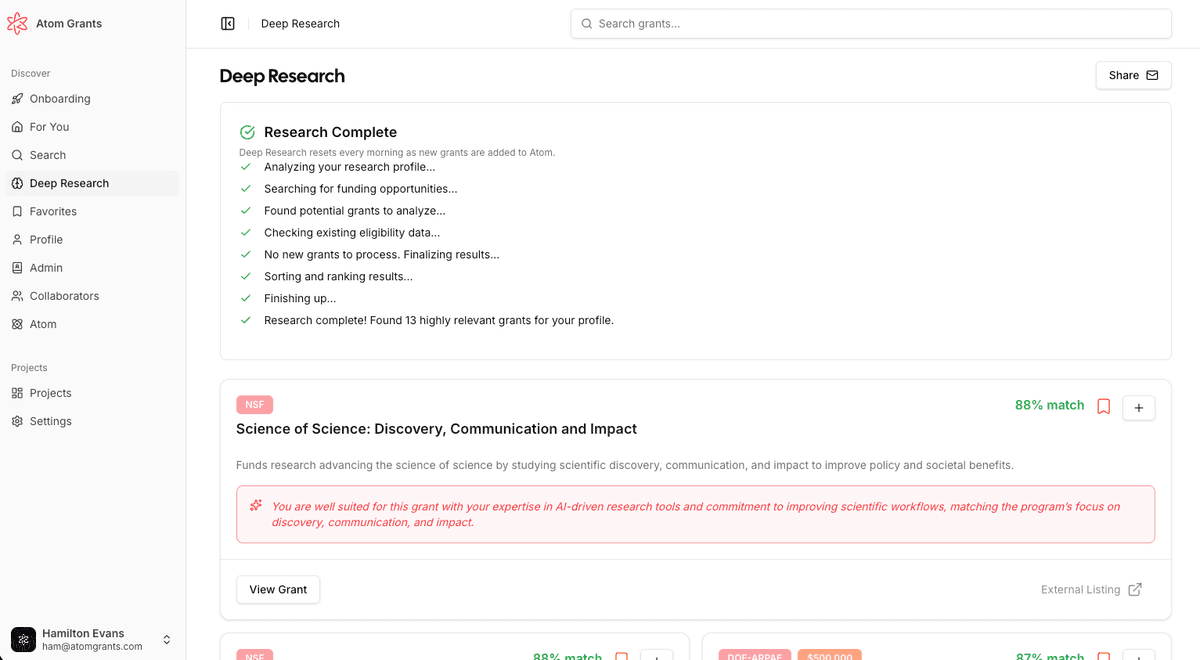
Task: Open the Projects page in the sidebar
Action: (50, 393)
